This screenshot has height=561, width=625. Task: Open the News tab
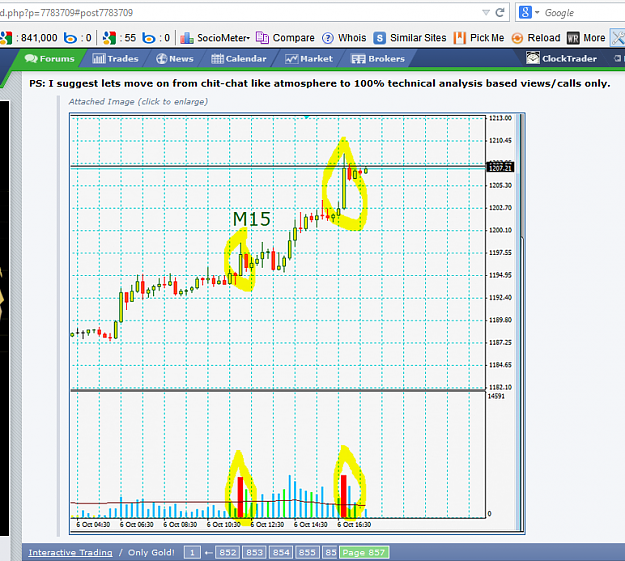(175, 59)
